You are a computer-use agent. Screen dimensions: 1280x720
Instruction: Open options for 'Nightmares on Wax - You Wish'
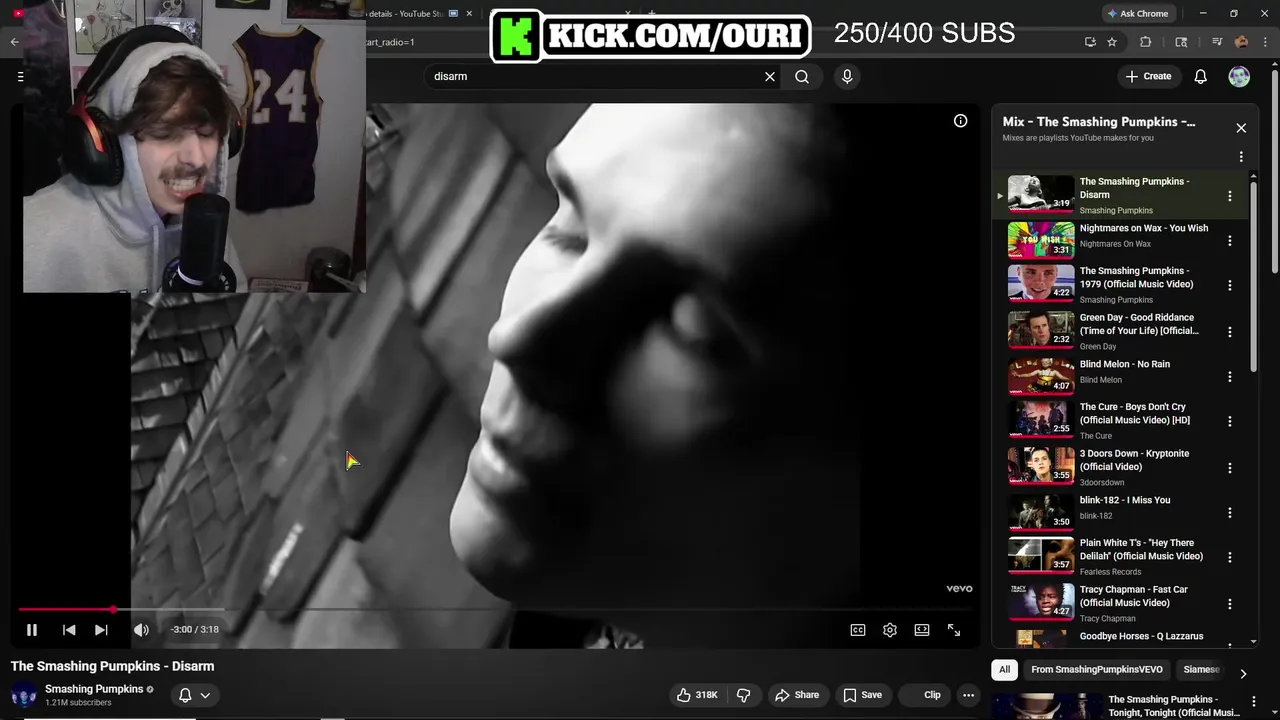pyautogui.click(x=1230, y=241)
